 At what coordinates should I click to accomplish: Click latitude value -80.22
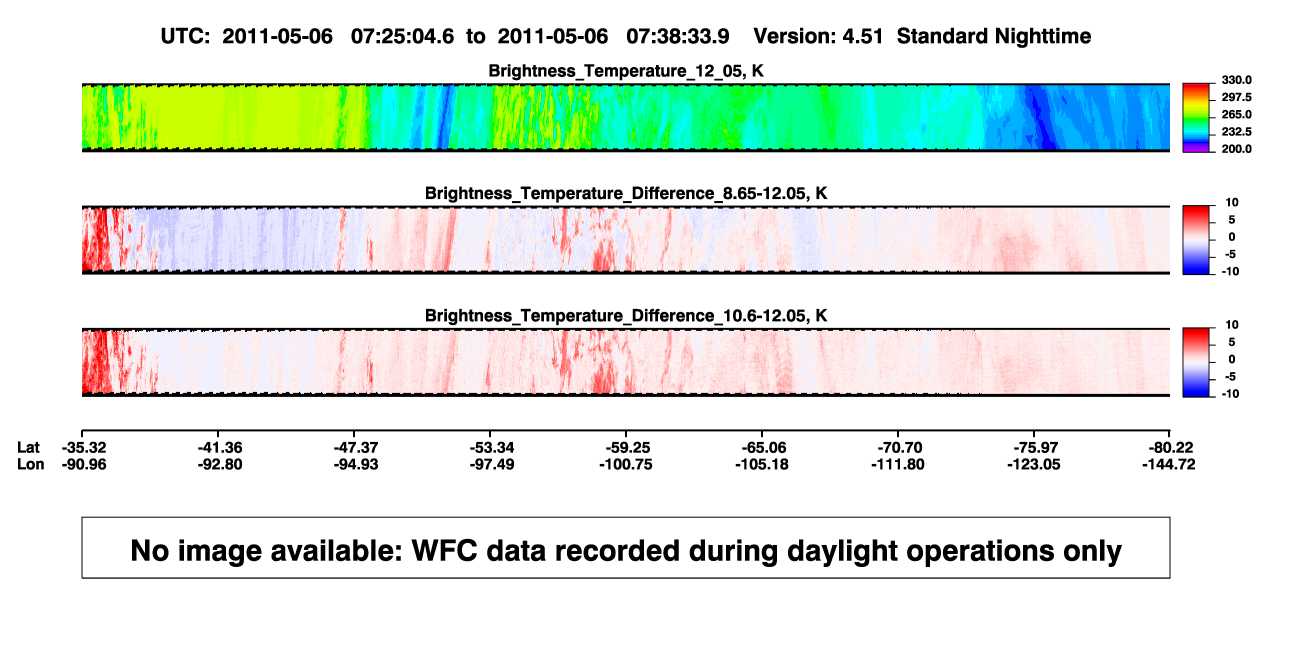pos(1170,447)
